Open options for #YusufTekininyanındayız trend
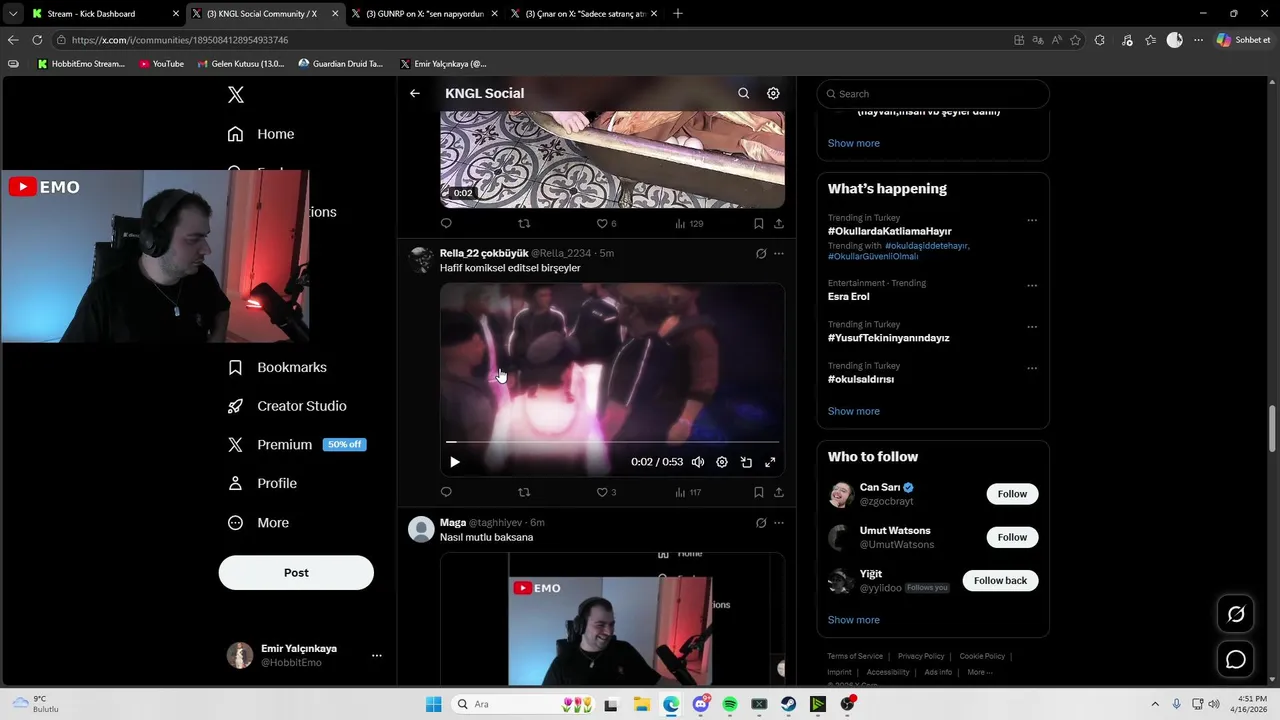Viewport: 1280px width, 720px height. tap(1032, 327)
